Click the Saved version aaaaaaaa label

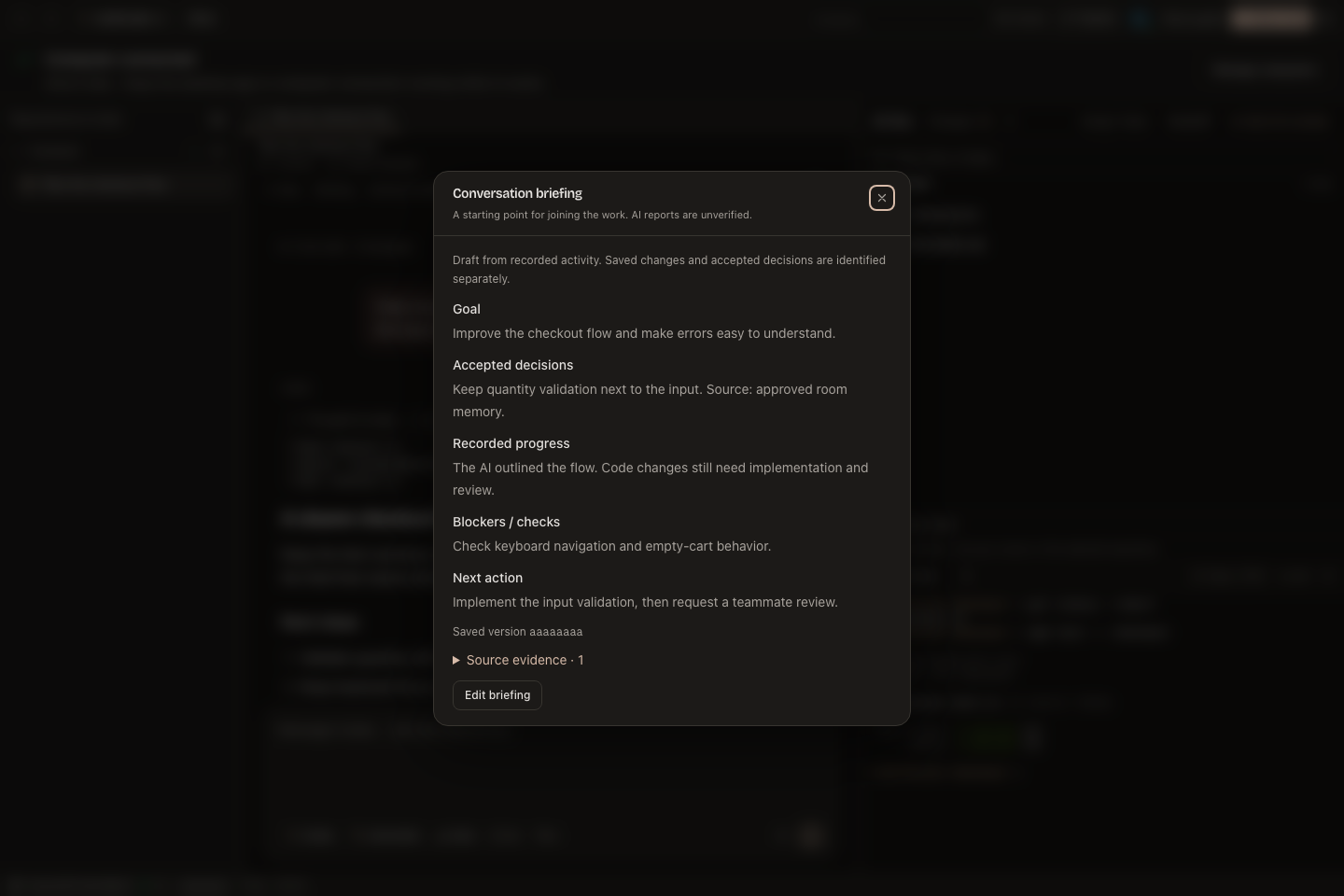[518, 632]
